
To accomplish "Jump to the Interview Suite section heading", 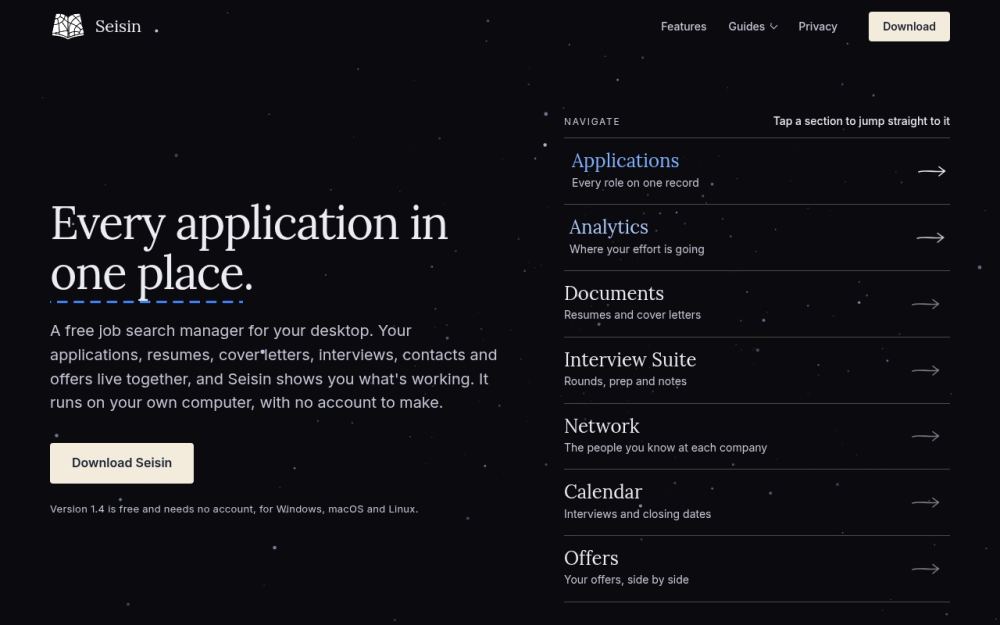I will click(x=629, y=360).
